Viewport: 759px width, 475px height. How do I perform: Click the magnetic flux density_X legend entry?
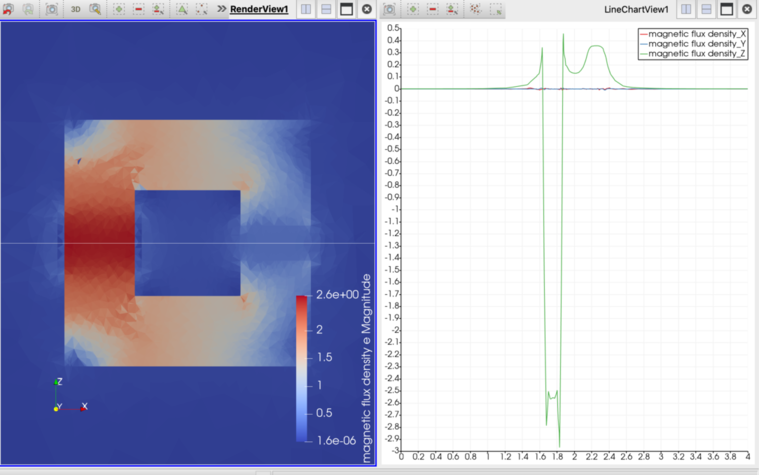[x=693, y=34]
